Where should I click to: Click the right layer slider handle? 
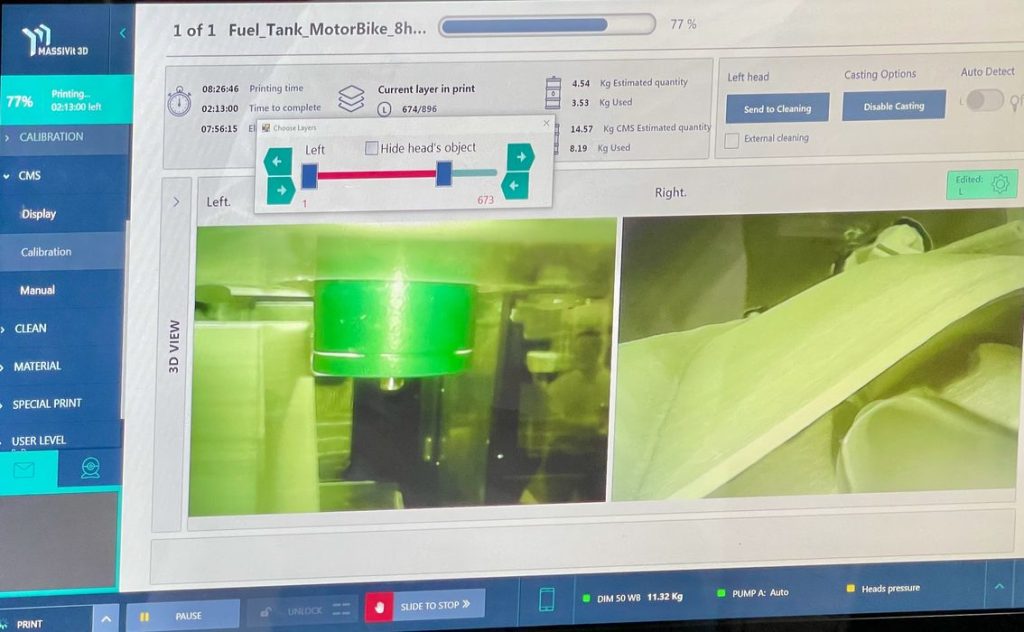tap(444, 174)
